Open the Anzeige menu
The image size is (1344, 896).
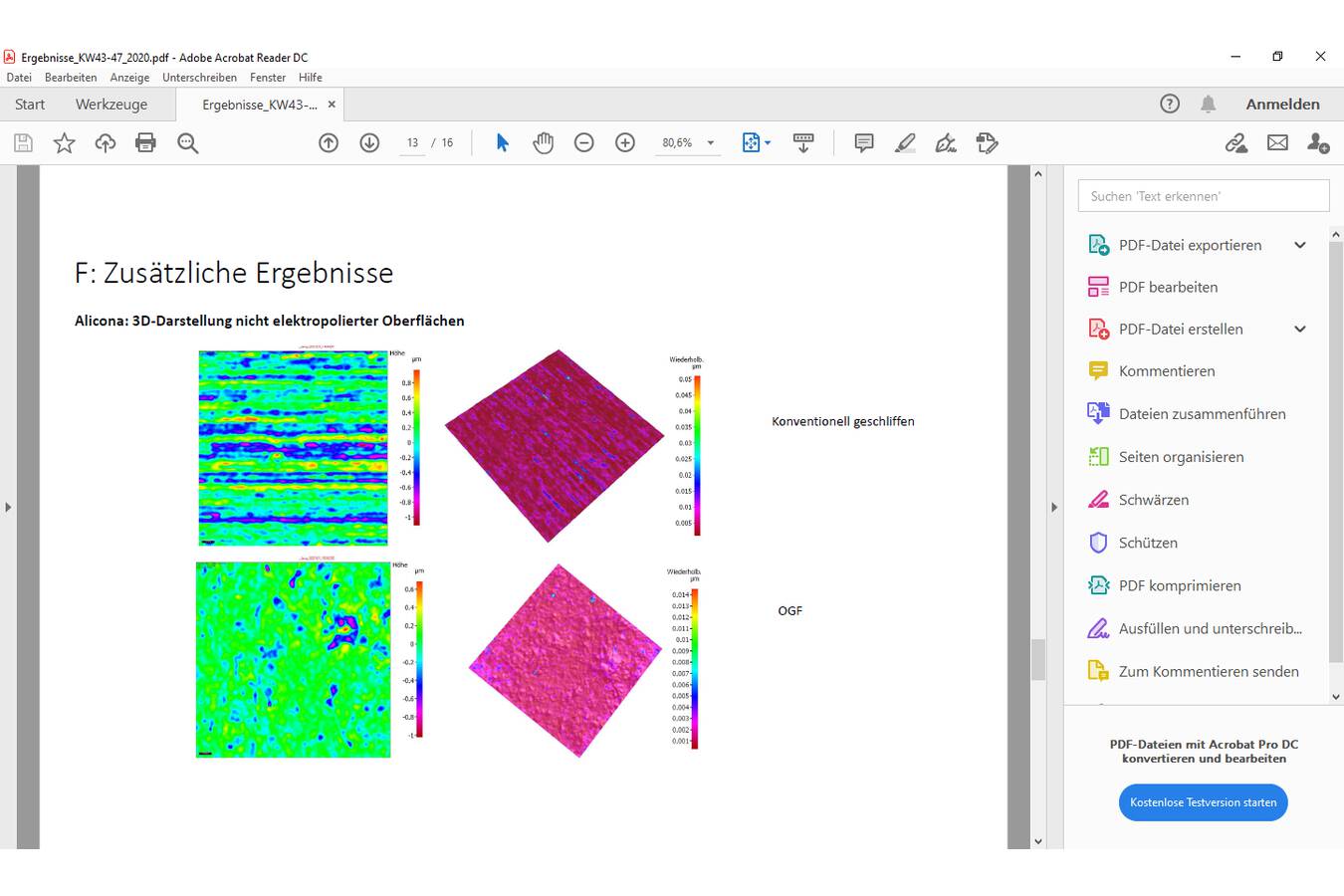coord(129,78)
